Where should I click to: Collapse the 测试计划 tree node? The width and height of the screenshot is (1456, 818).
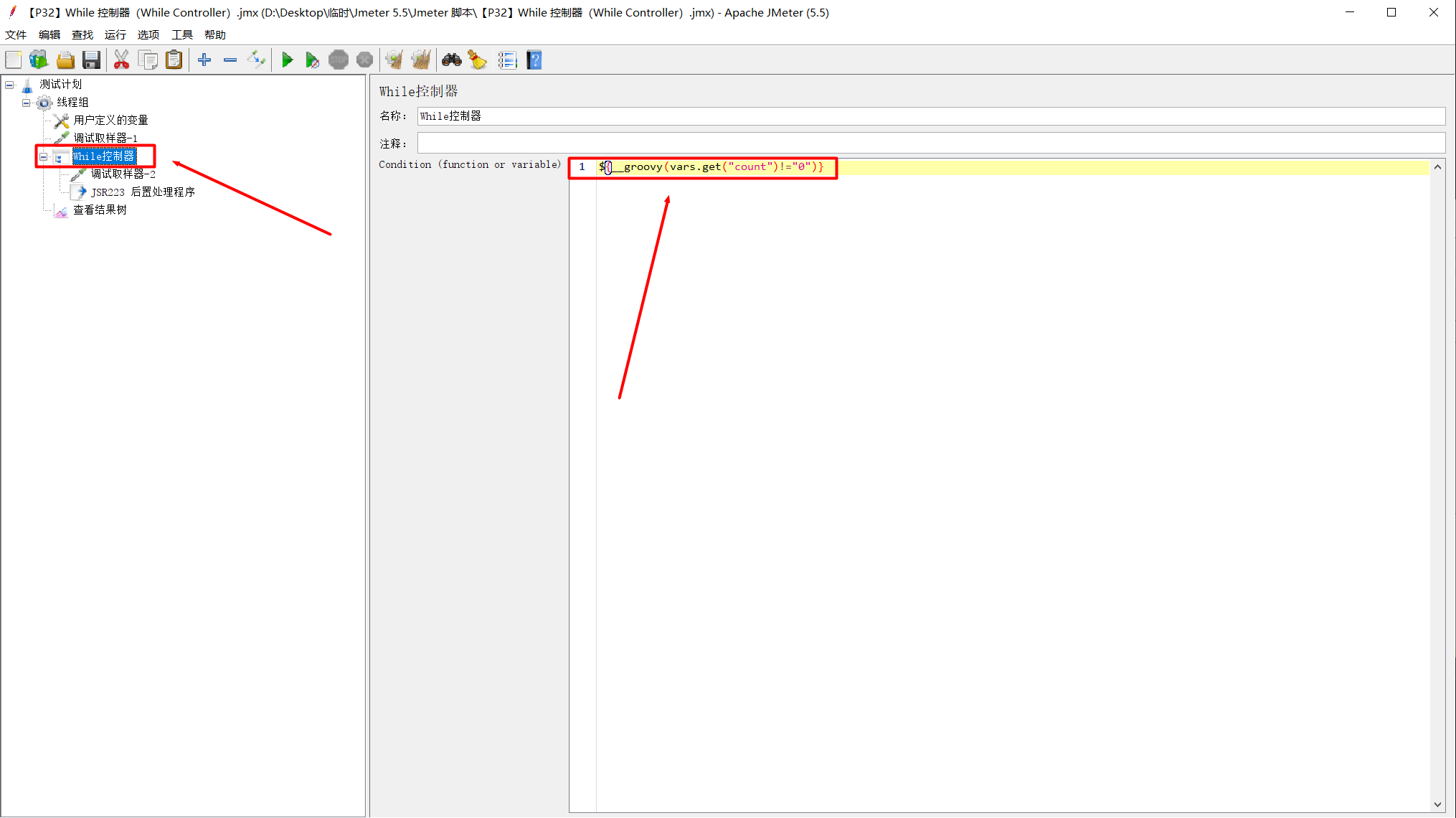[9, 85]
